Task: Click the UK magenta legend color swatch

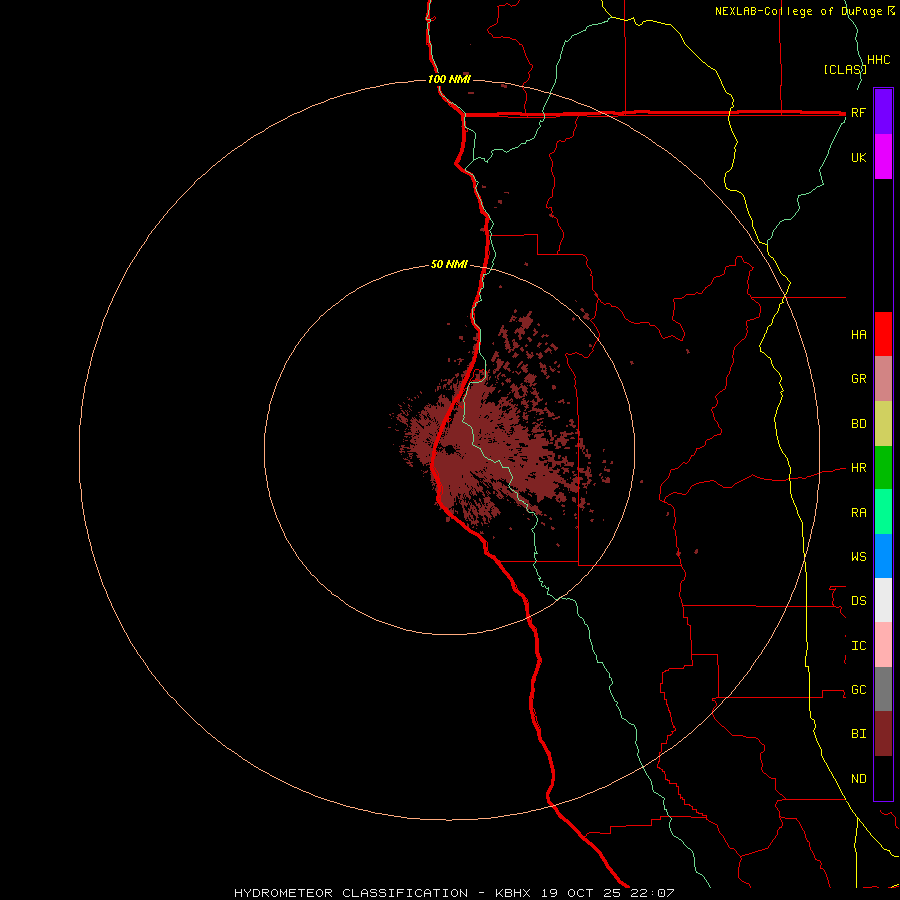Action: 883,157
